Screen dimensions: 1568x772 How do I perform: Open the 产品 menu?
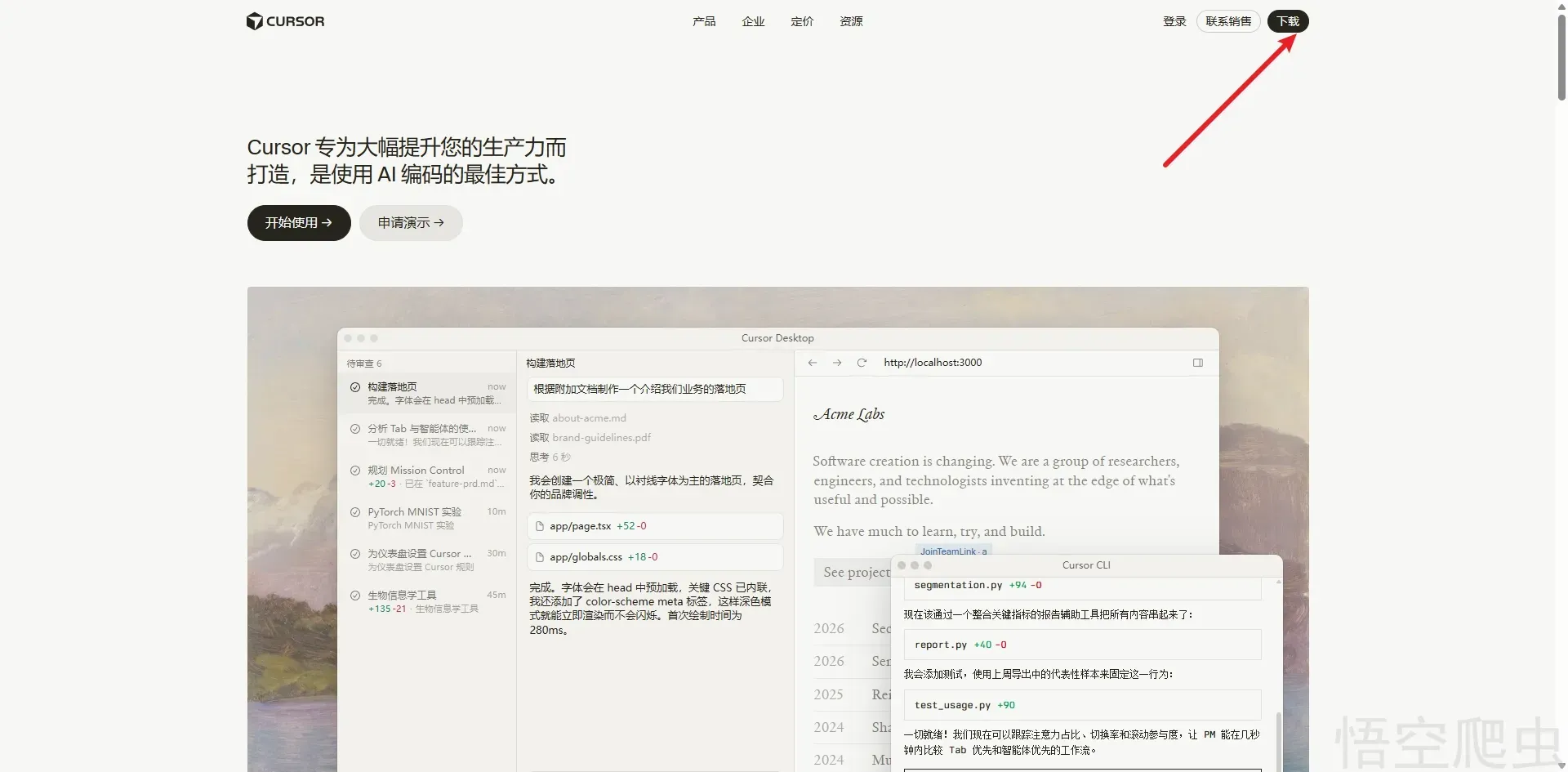click(704, 21)
